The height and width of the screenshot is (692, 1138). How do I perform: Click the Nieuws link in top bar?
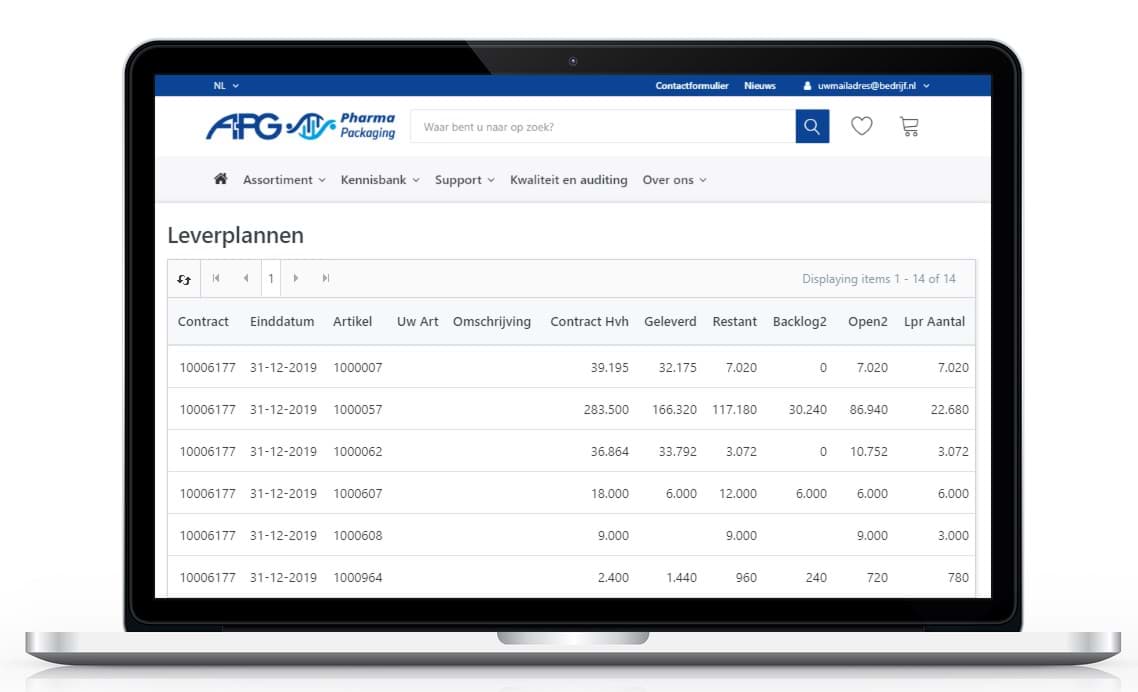click(760, 86)
